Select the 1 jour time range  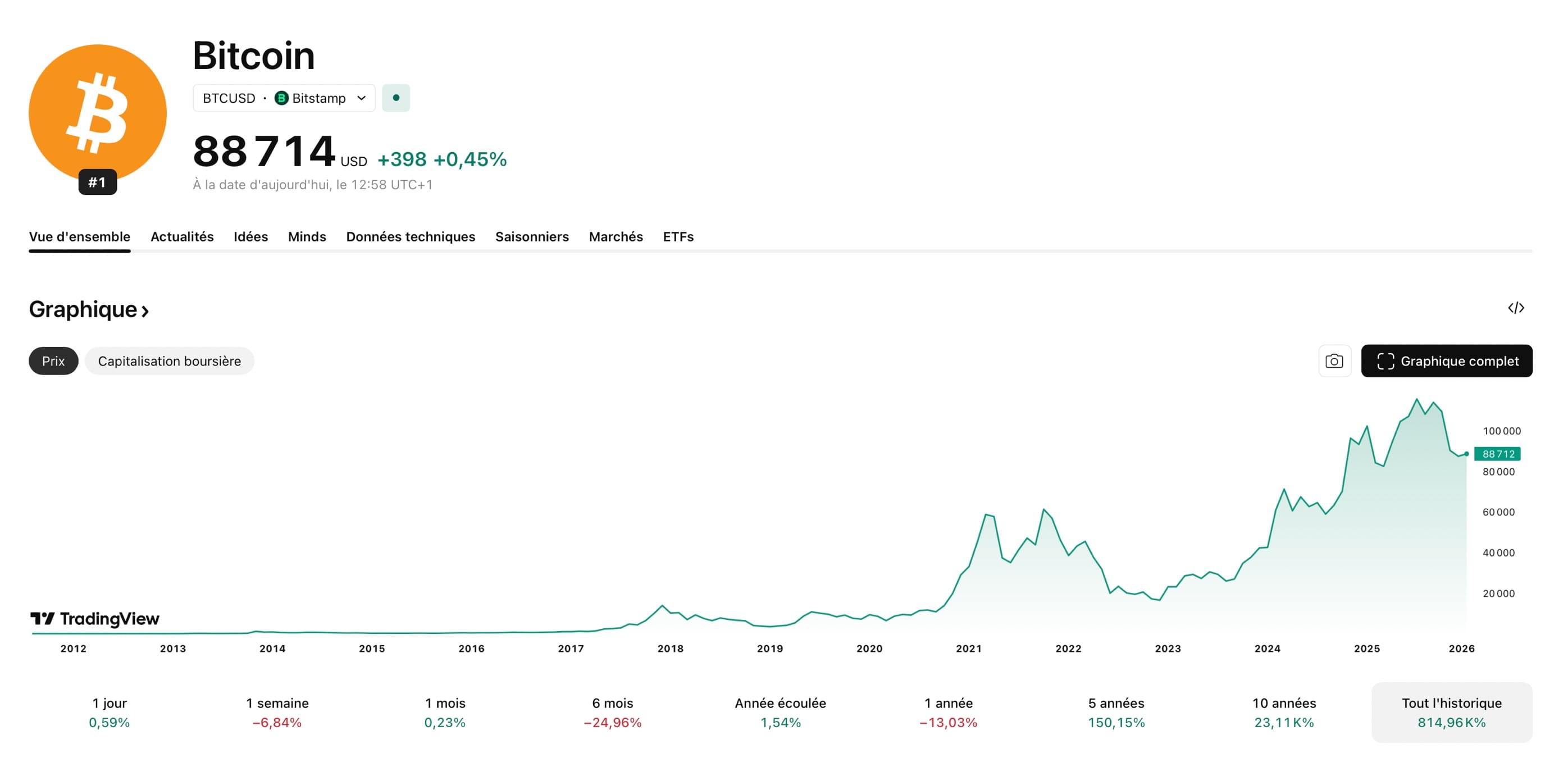(110, 712)
